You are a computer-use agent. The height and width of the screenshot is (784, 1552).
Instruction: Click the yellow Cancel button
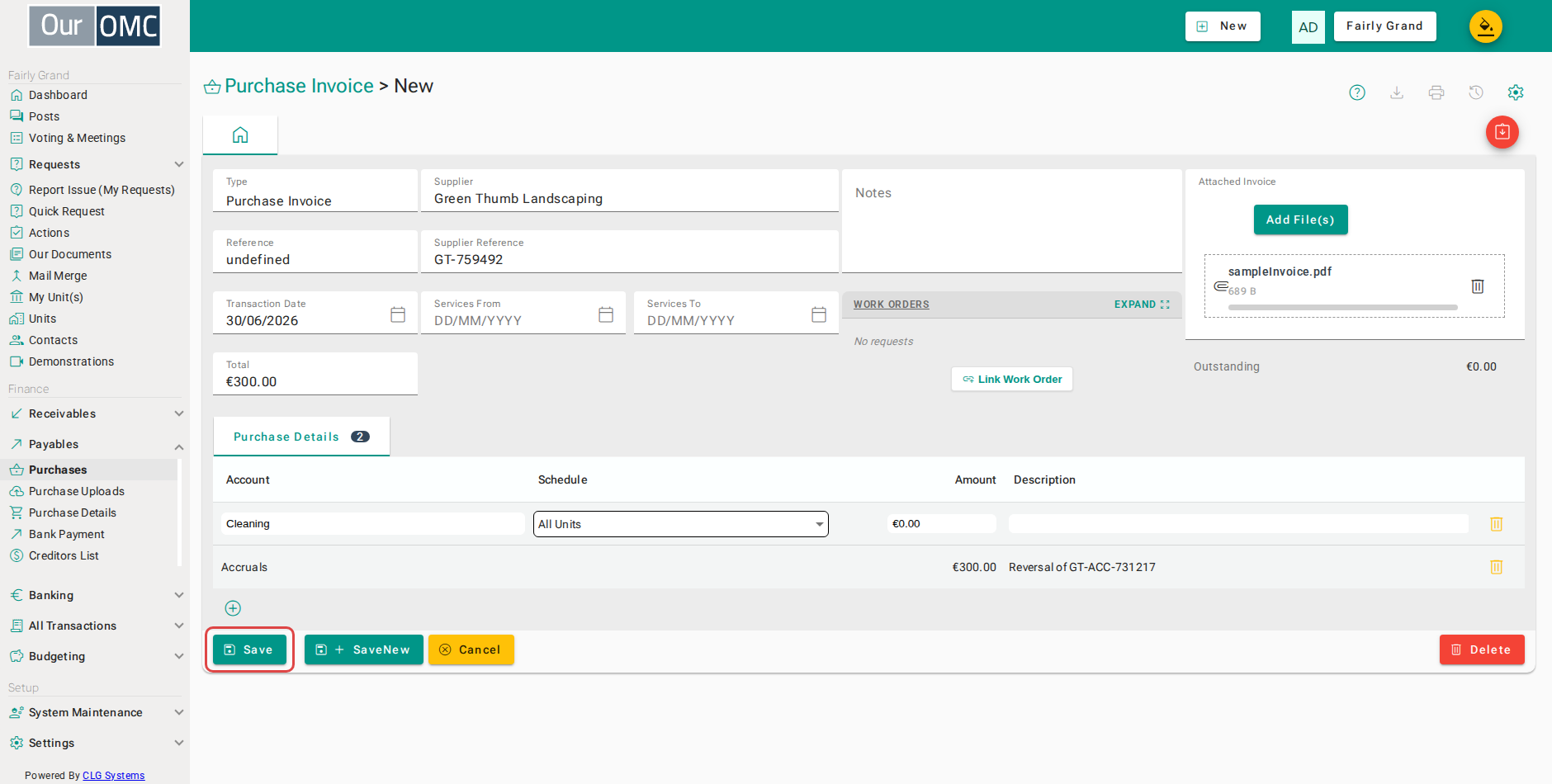(x=471, y=649)
